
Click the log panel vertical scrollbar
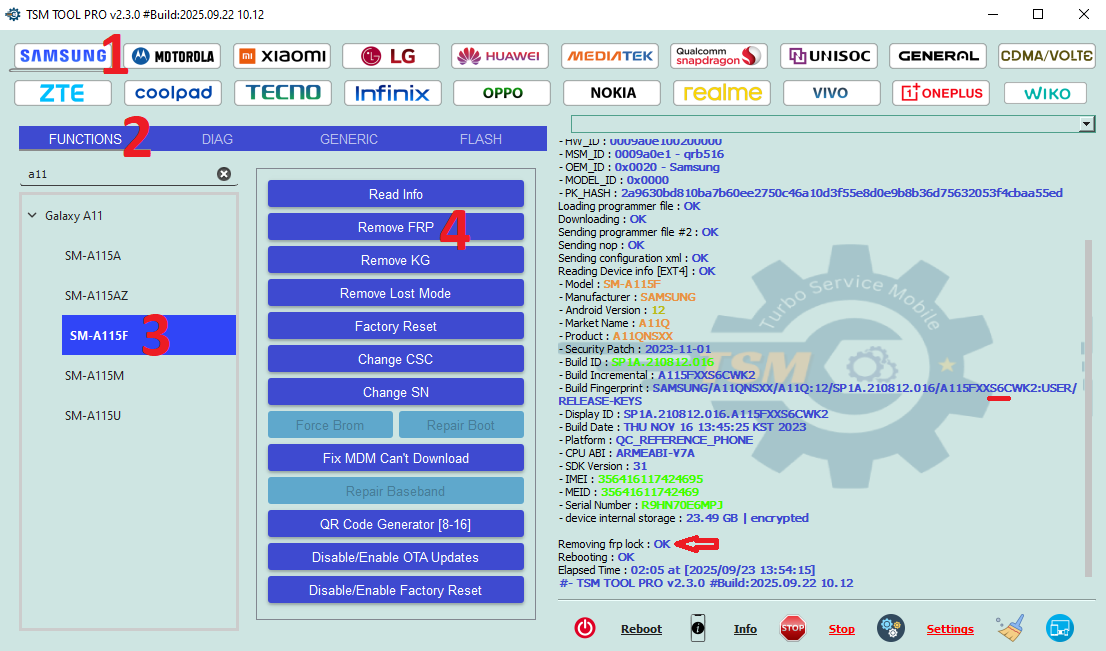(1088, 400)
